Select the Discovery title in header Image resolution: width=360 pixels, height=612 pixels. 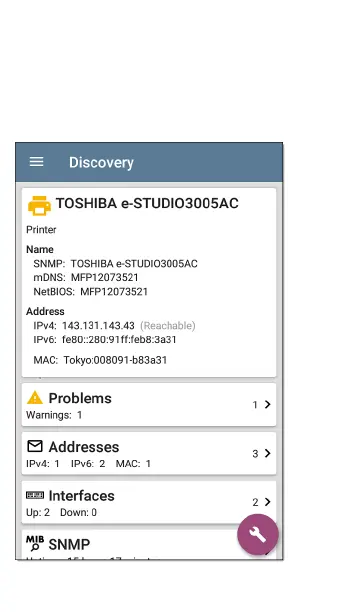point(101,162)
